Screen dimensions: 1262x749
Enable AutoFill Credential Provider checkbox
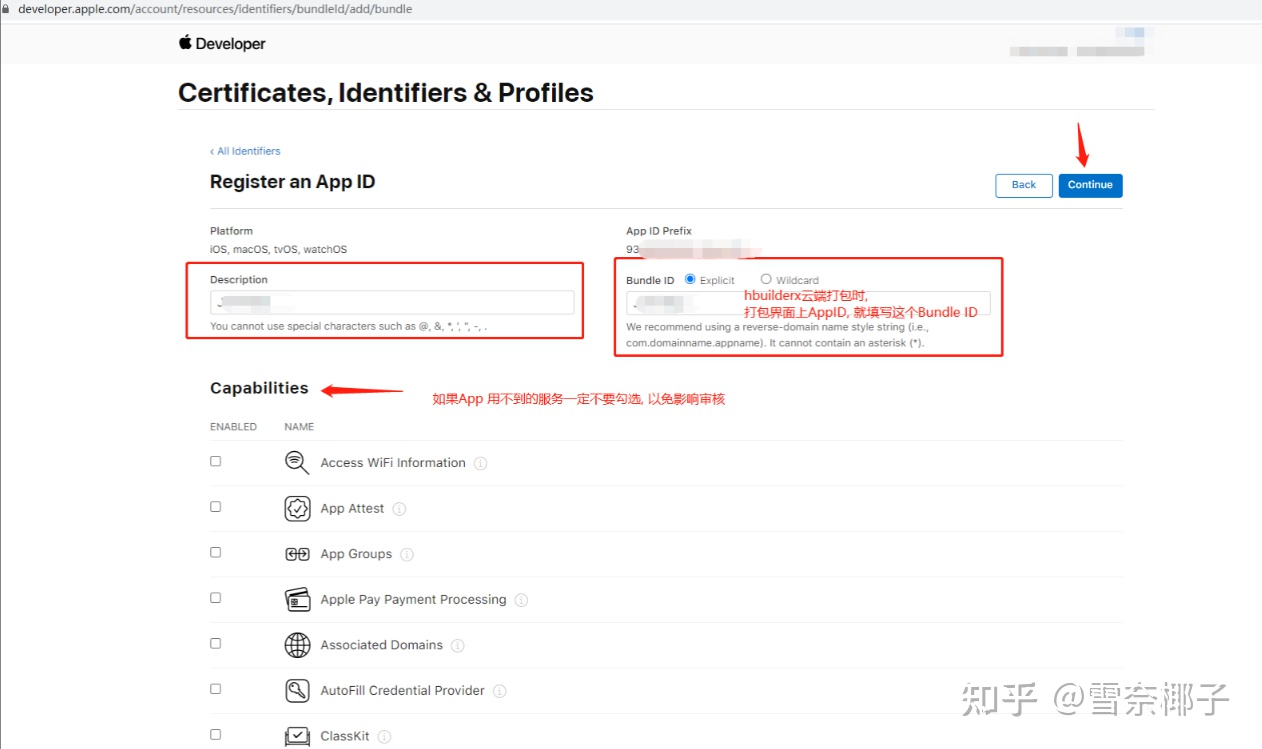coord(215,689)
